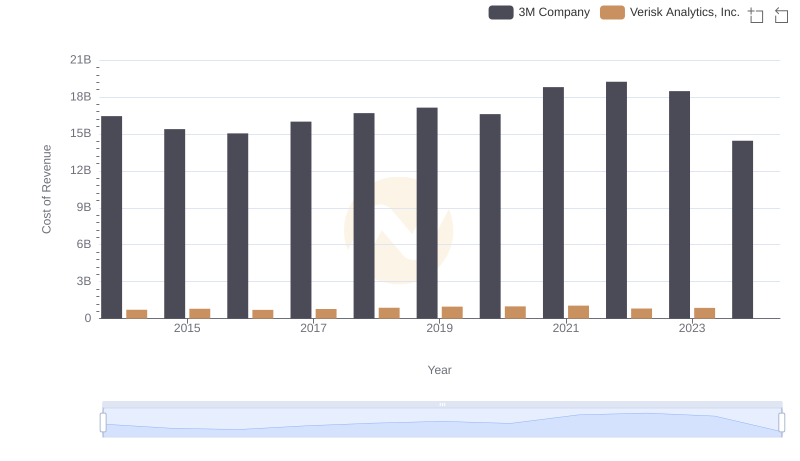The width and height of the screenshot is (800, 461).
Task: Click the tallest 3M Company bar, 2022
Action: pos(616,200)
